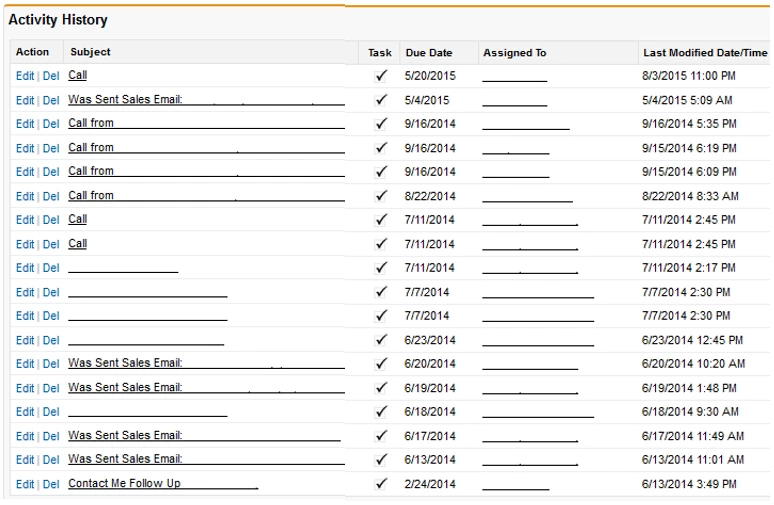
Task: Click Task checkmark for 6/17/2014 row
Action: (381, 435)
